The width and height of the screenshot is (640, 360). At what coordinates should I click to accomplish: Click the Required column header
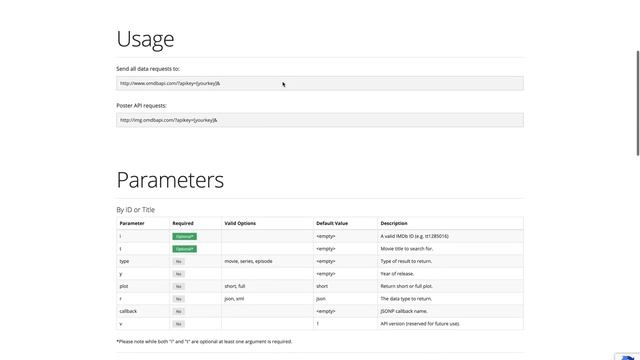183,223
